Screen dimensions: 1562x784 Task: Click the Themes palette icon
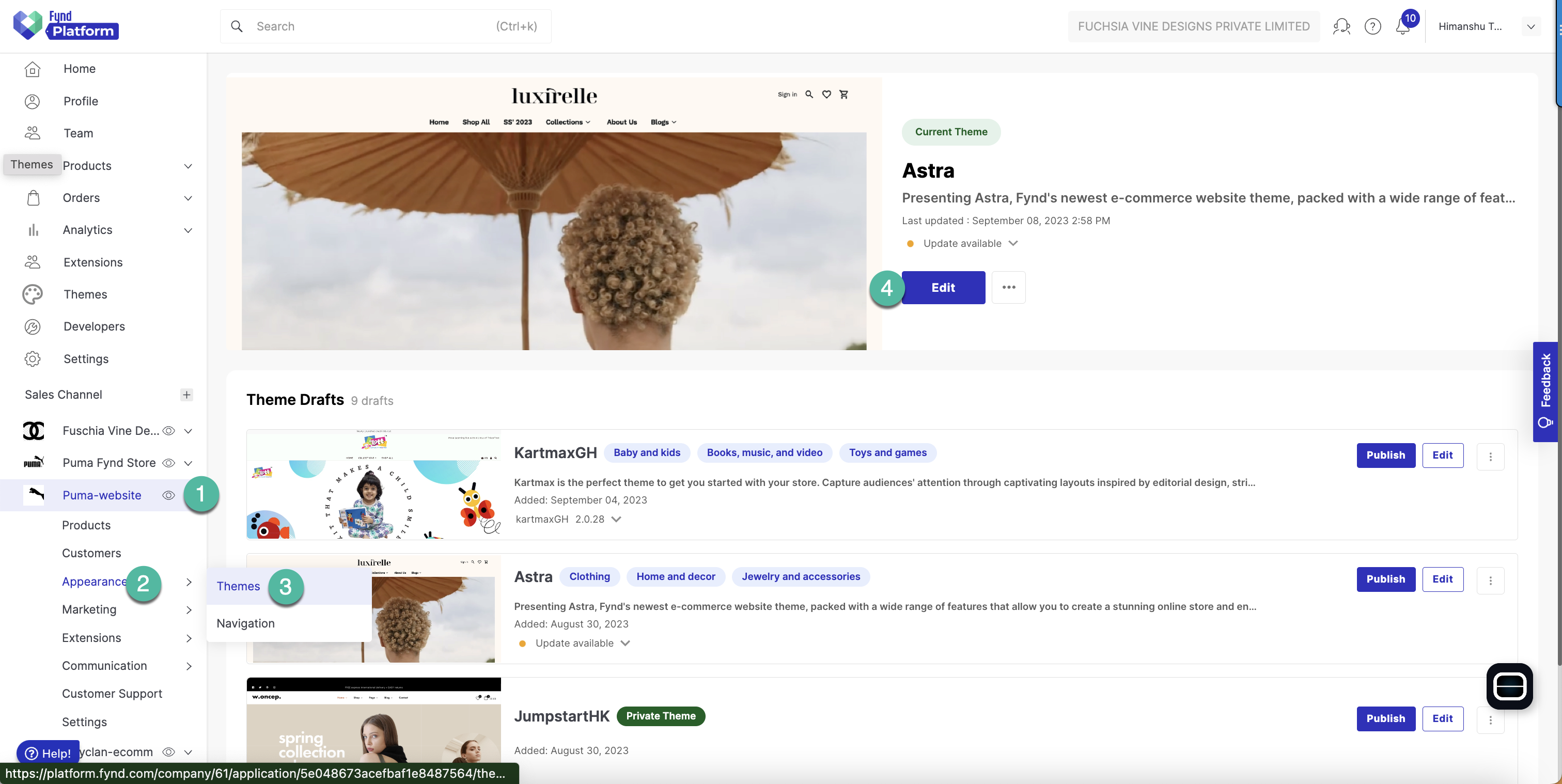[33, 294]
